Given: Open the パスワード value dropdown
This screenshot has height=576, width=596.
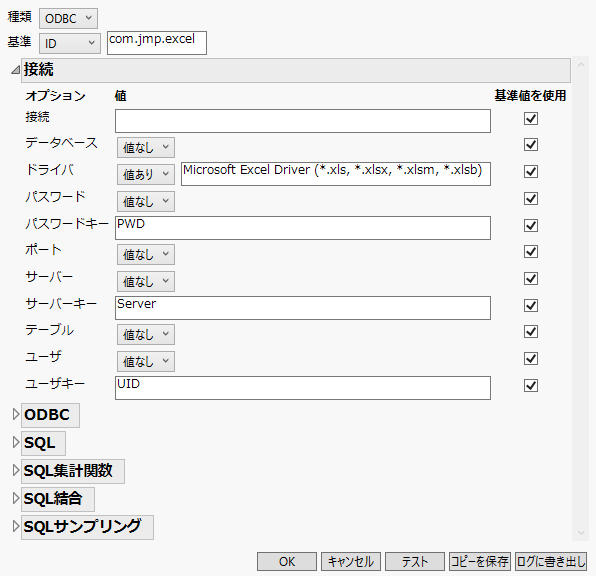Looking at the screenshot, I should 146,202.
